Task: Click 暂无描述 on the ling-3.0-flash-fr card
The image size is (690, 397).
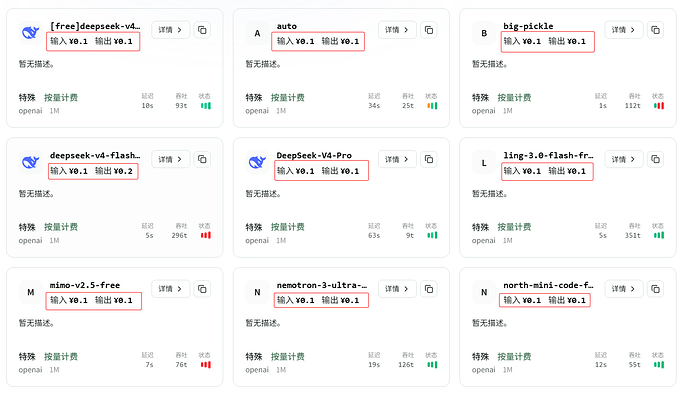Action: pos(490,194)
